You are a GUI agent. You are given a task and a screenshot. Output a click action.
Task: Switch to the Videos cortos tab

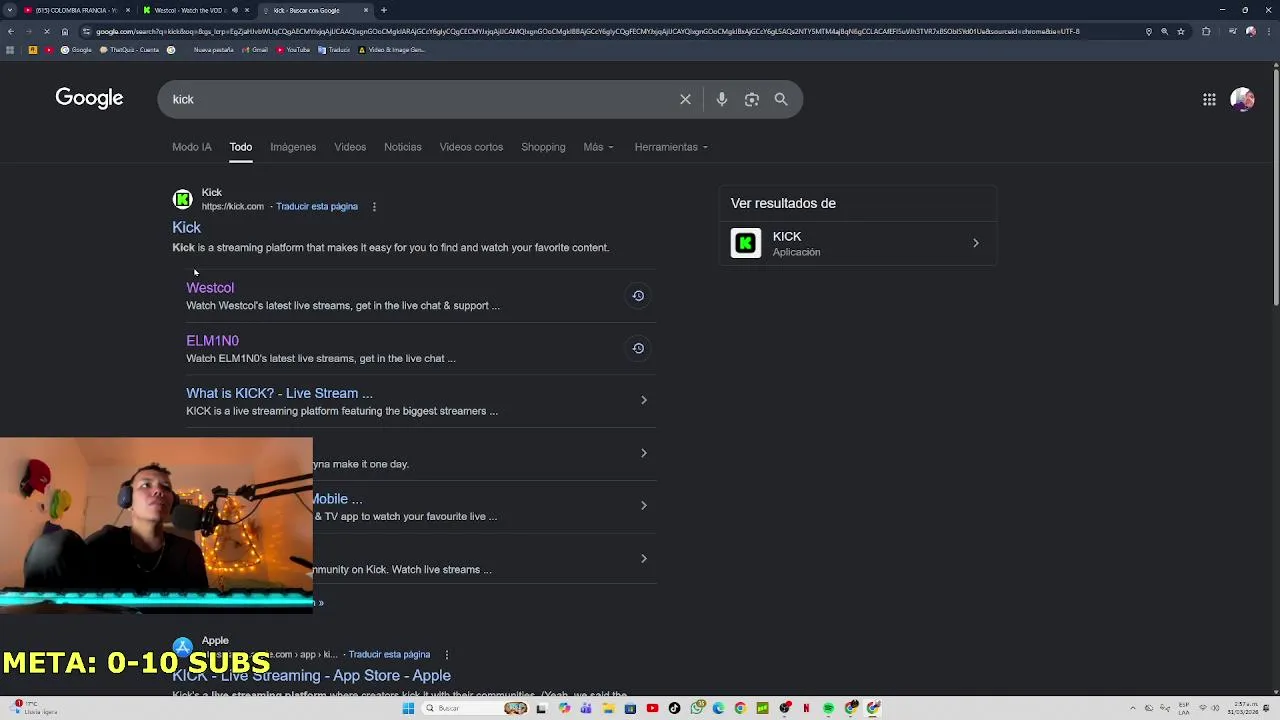click(471, 147)
